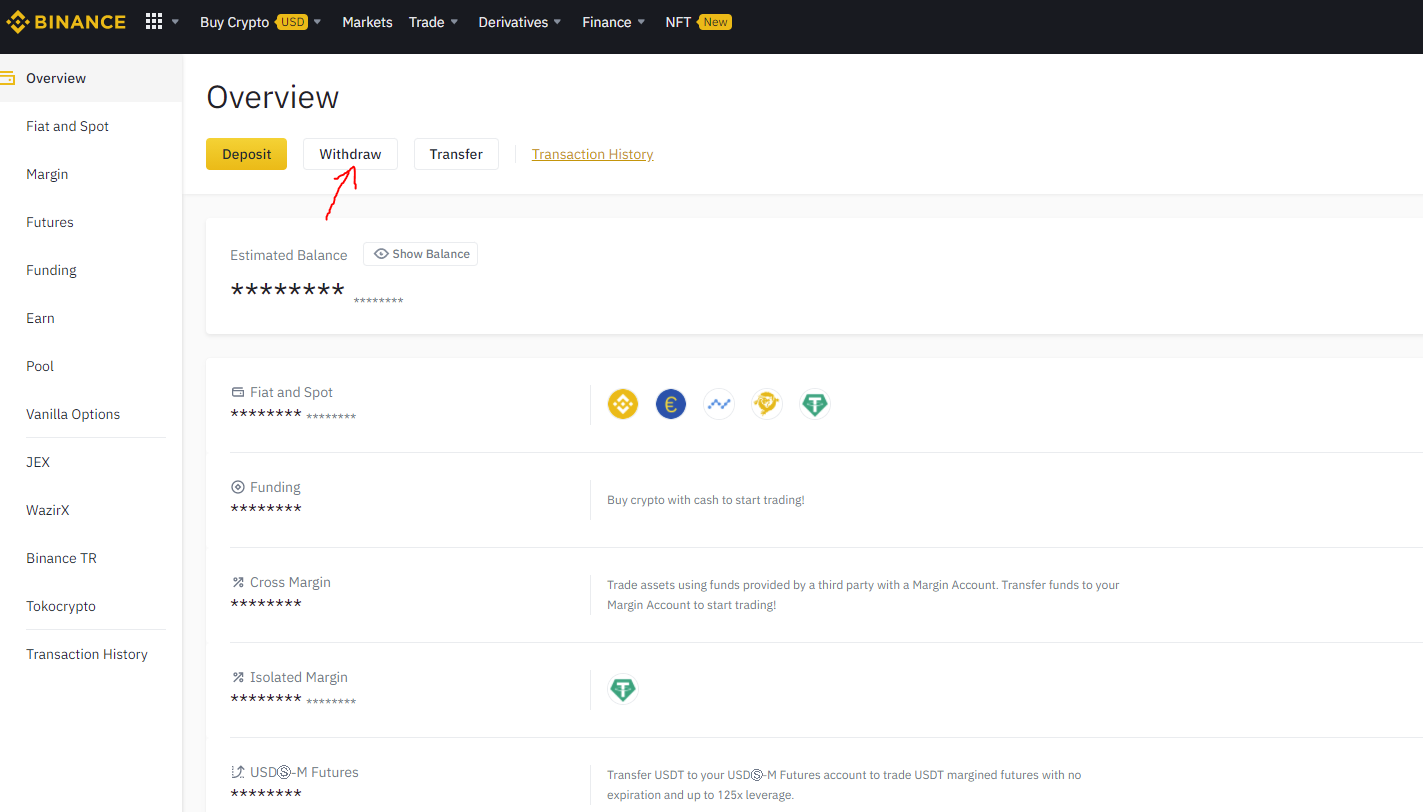The height and width of the screenshot is (812, 1423).
Task: Open the underlined Transaction History link
Action: tap(592, 154)
